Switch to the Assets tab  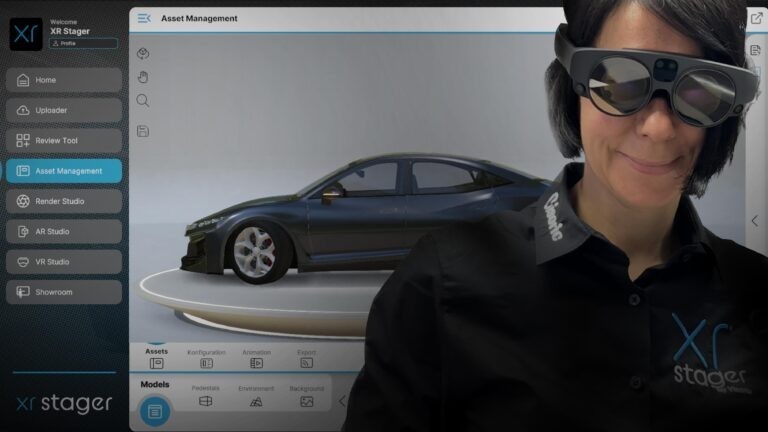tap(157, 358)
